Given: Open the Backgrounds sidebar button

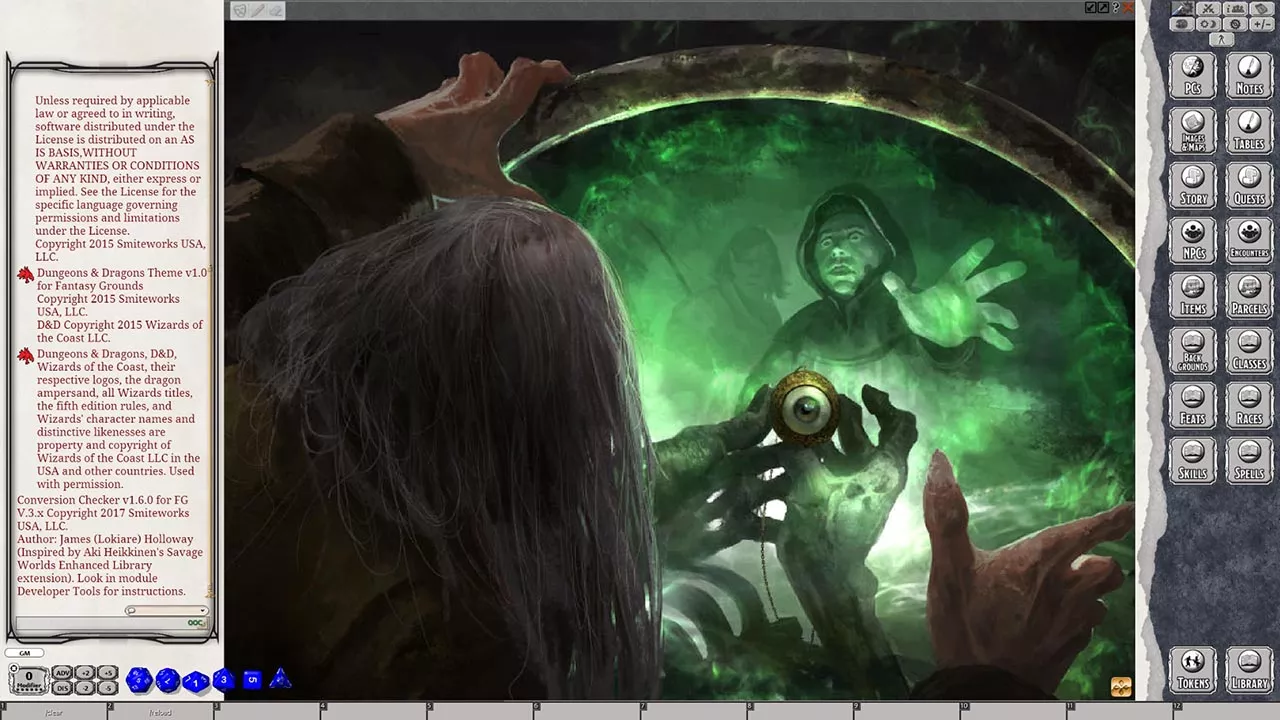Looking at the screenshot, I should click(1193, 351).
